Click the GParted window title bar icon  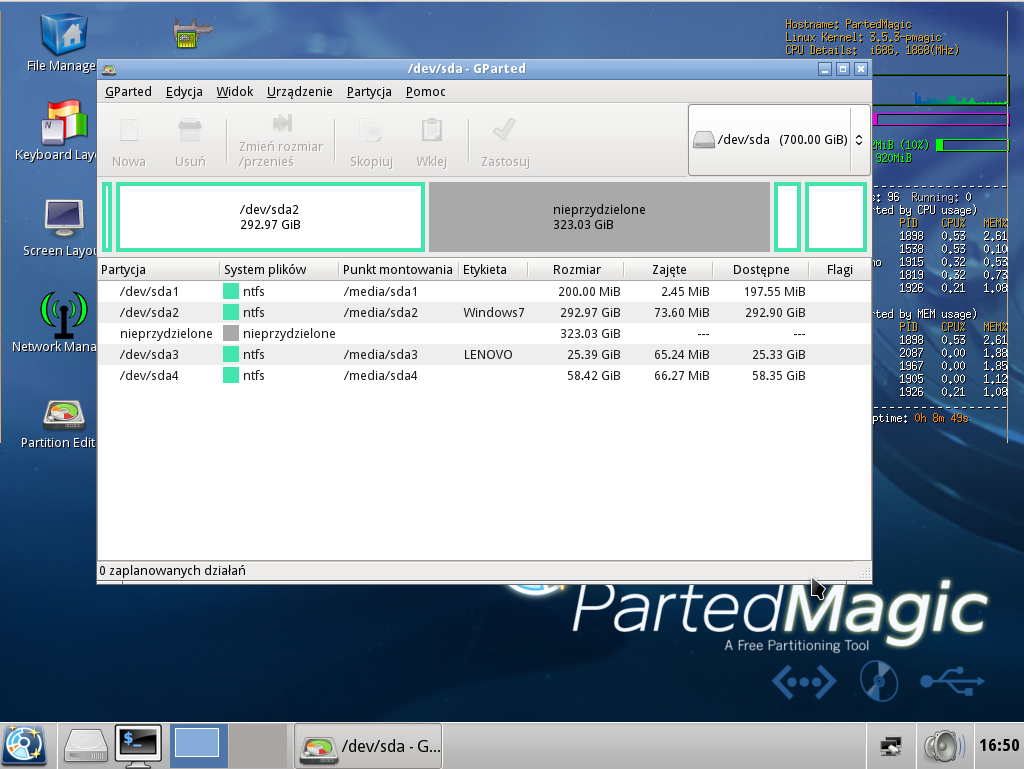109,69
